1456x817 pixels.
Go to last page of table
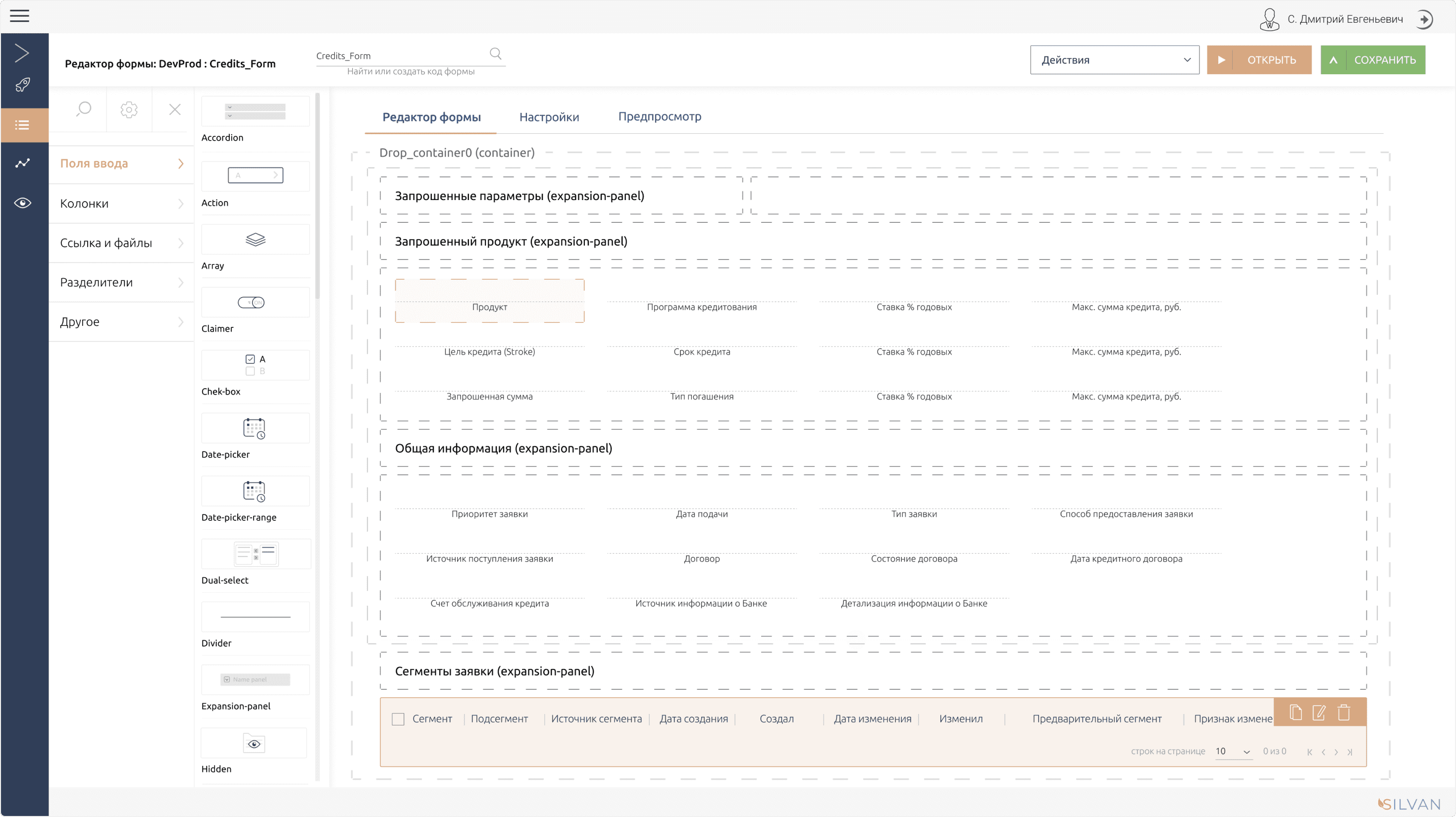tap(1350, 752)
